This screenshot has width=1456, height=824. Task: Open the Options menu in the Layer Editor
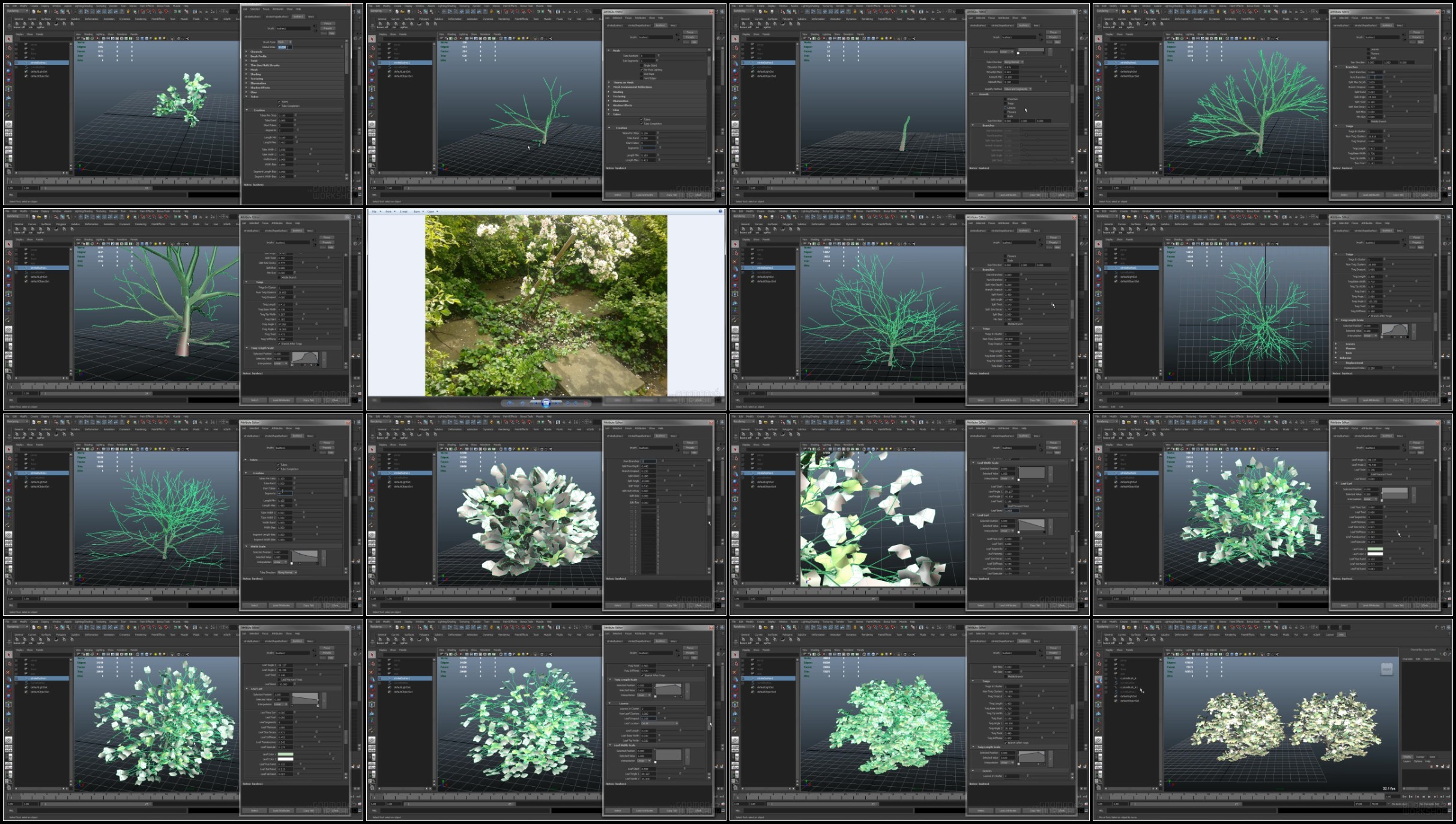coord(1418,762)
